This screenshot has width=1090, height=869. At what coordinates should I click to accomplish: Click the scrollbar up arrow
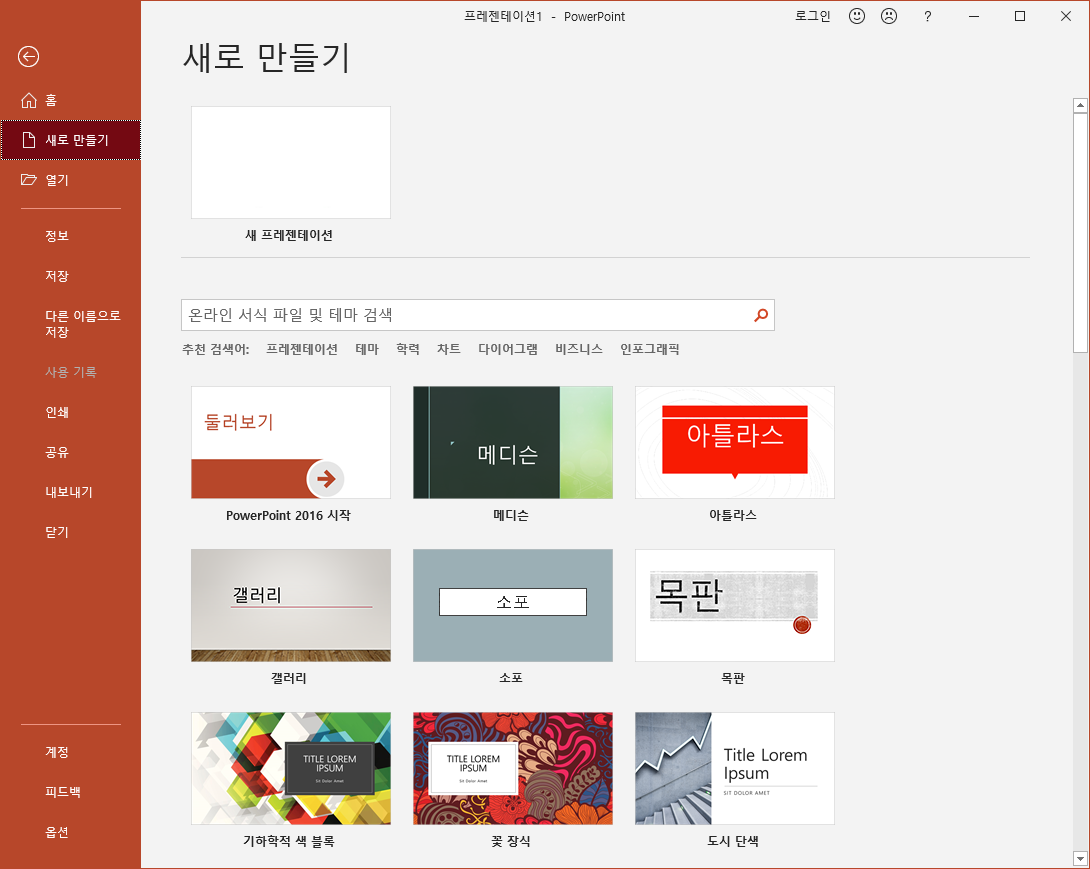1080,106
